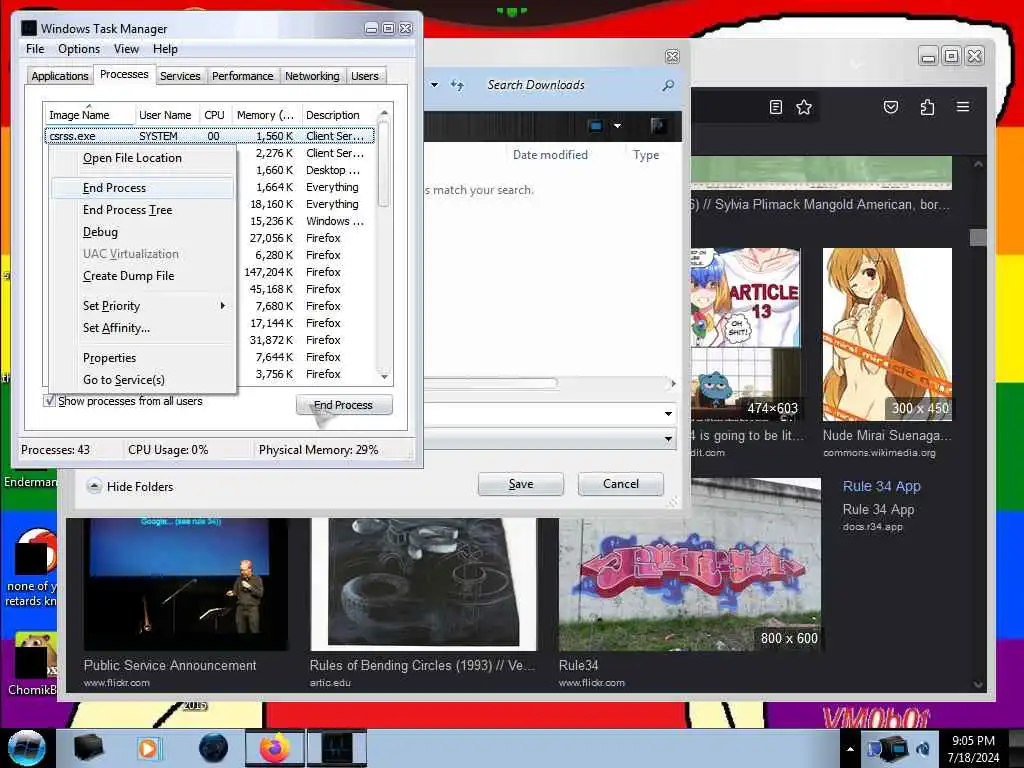Click Cancel in the download dialog

(620, 484)
